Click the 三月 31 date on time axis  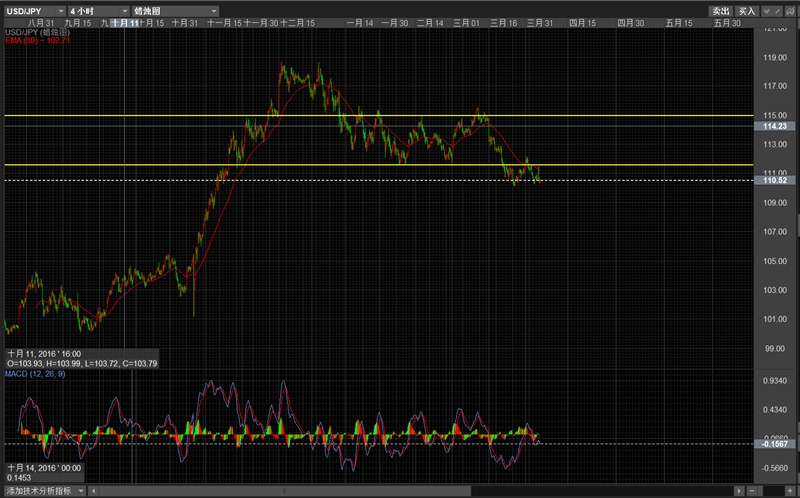point(540,23)
